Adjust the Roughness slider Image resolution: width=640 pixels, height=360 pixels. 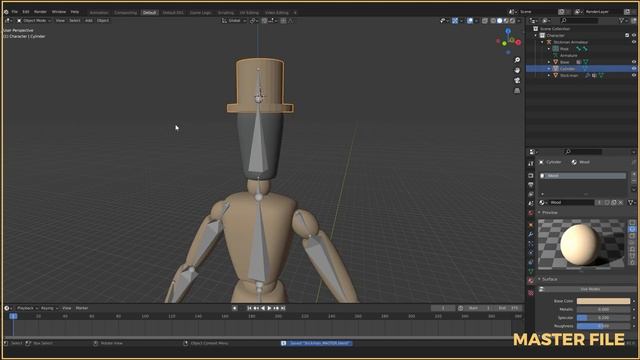tap(603, 326)
